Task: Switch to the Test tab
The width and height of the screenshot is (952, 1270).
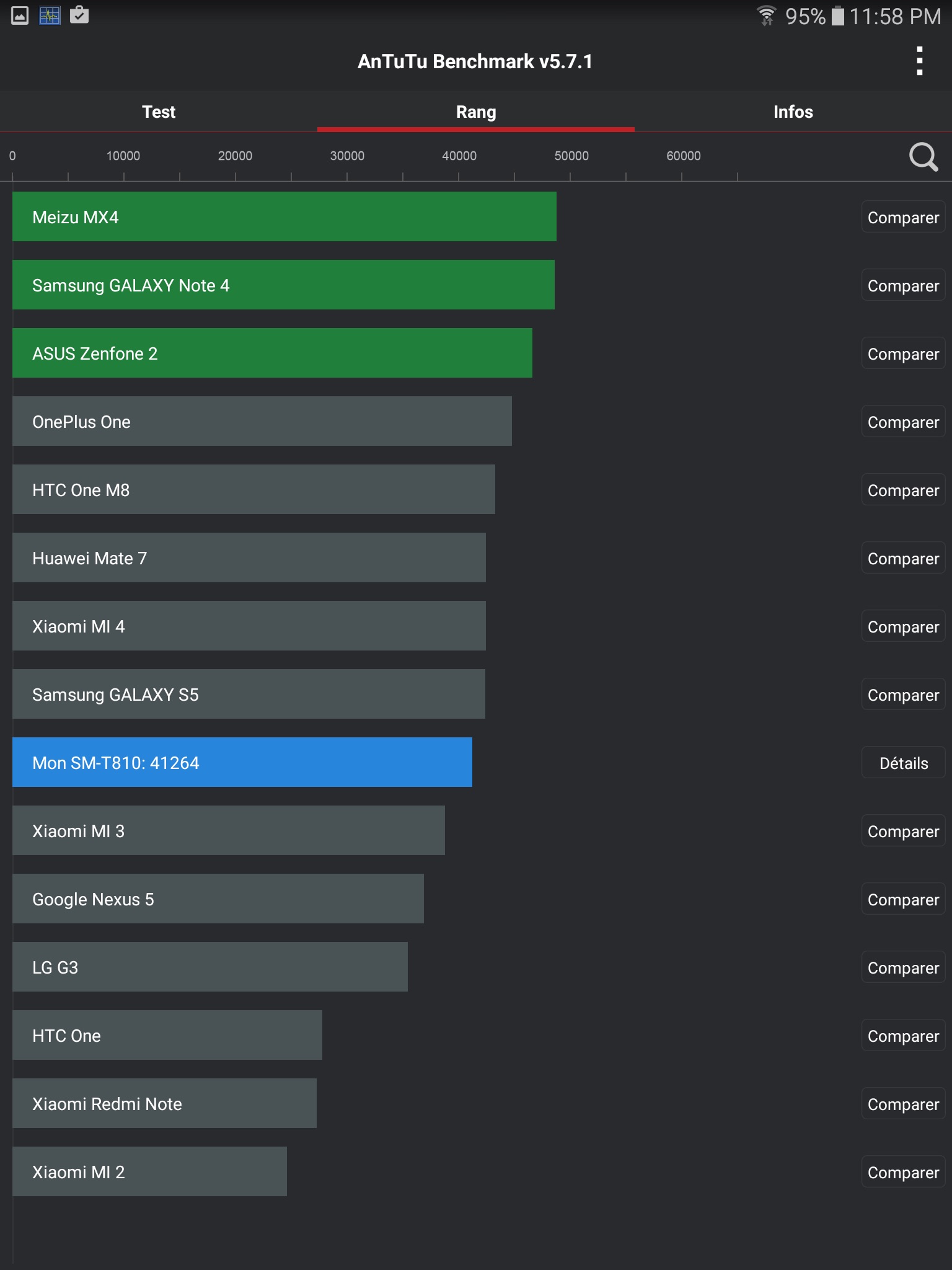Action: point(159,112)
